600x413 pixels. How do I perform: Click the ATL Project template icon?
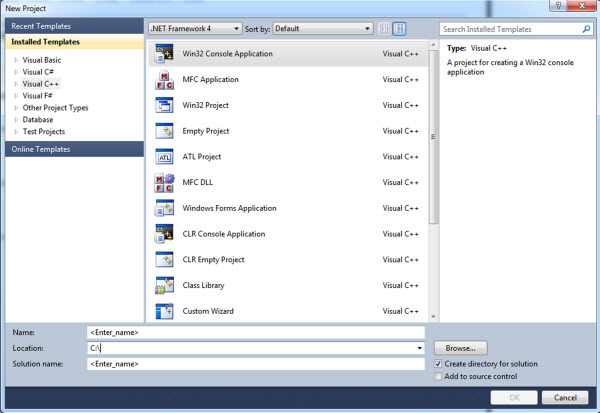point(164,157)
